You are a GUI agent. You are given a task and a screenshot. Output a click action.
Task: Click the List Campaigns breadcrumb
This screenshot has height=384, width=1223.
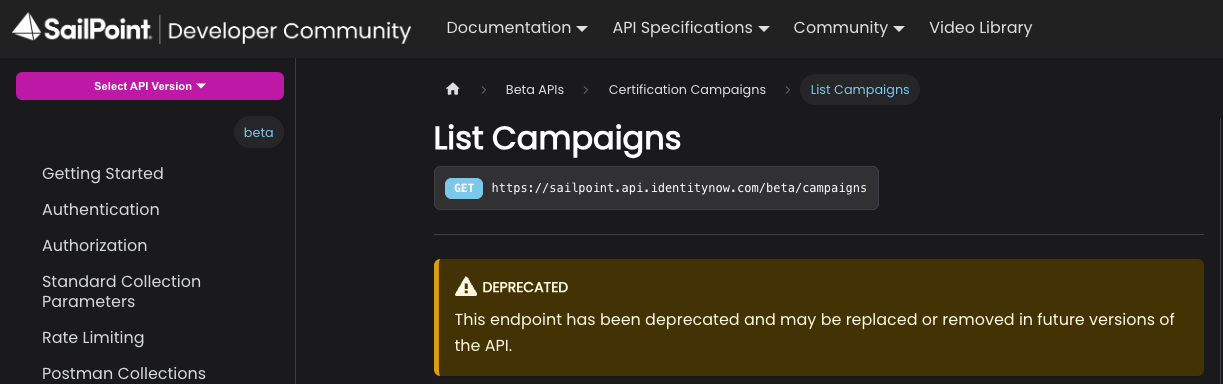click(860, 89)
